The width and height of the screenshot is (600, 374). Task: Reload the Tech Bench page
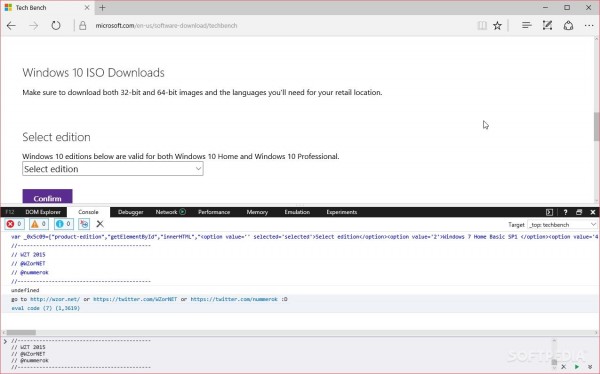tap(56, 26)
